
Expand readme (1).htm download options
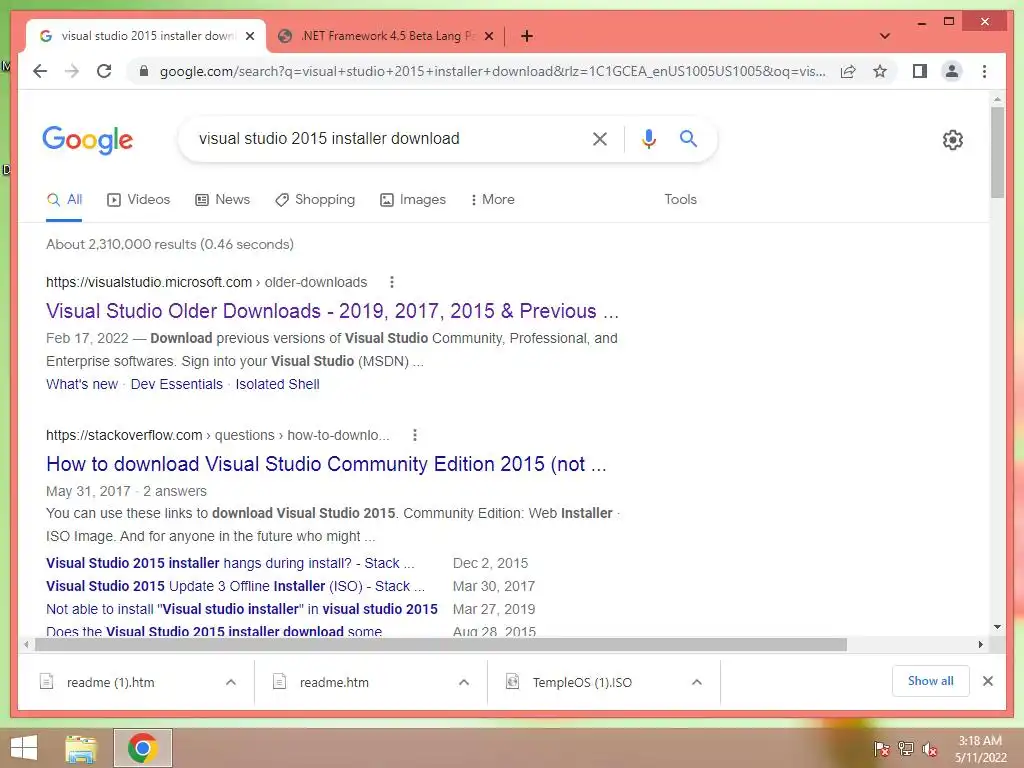click(231, 682)
